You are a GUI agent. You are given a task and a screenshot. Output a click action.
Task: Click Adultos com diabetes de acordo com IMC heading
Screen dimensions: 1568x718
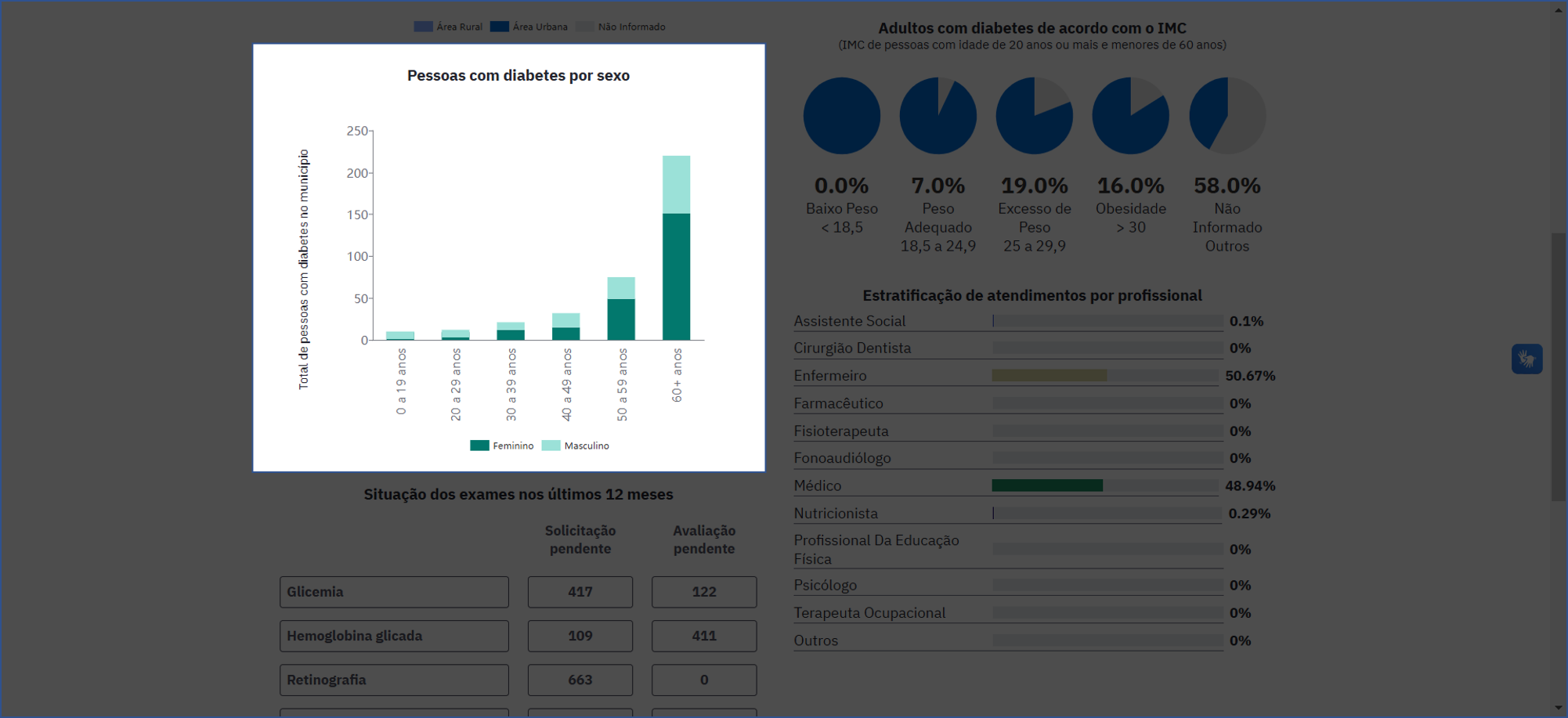point(1032,28)
